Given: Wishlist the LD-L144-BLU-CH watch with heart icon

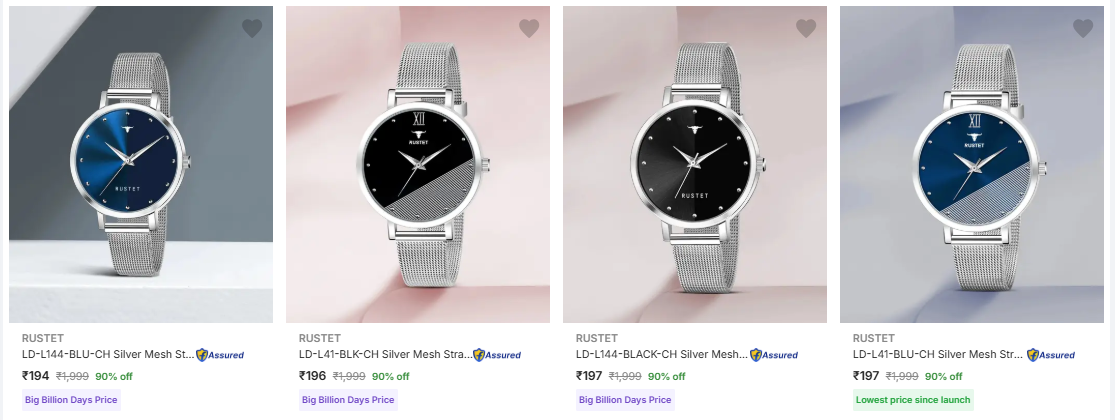Looking at the screenshot, I should (x=252, y=28).
